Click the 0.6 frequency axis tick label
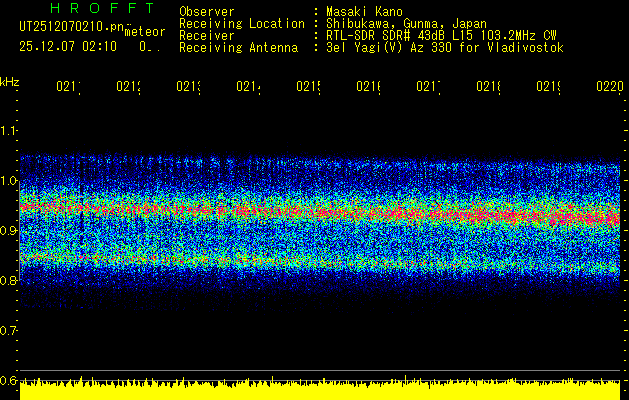Image resolution: width=629 pixels, height=400 pixels. [9, 380]
